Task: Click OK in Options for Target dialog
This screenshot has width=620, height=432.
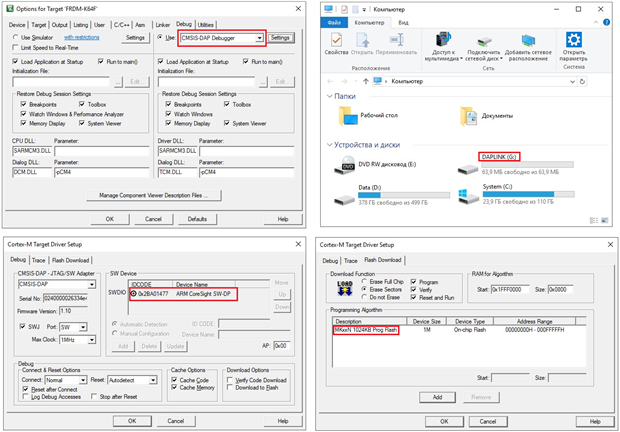Action: 110,219
